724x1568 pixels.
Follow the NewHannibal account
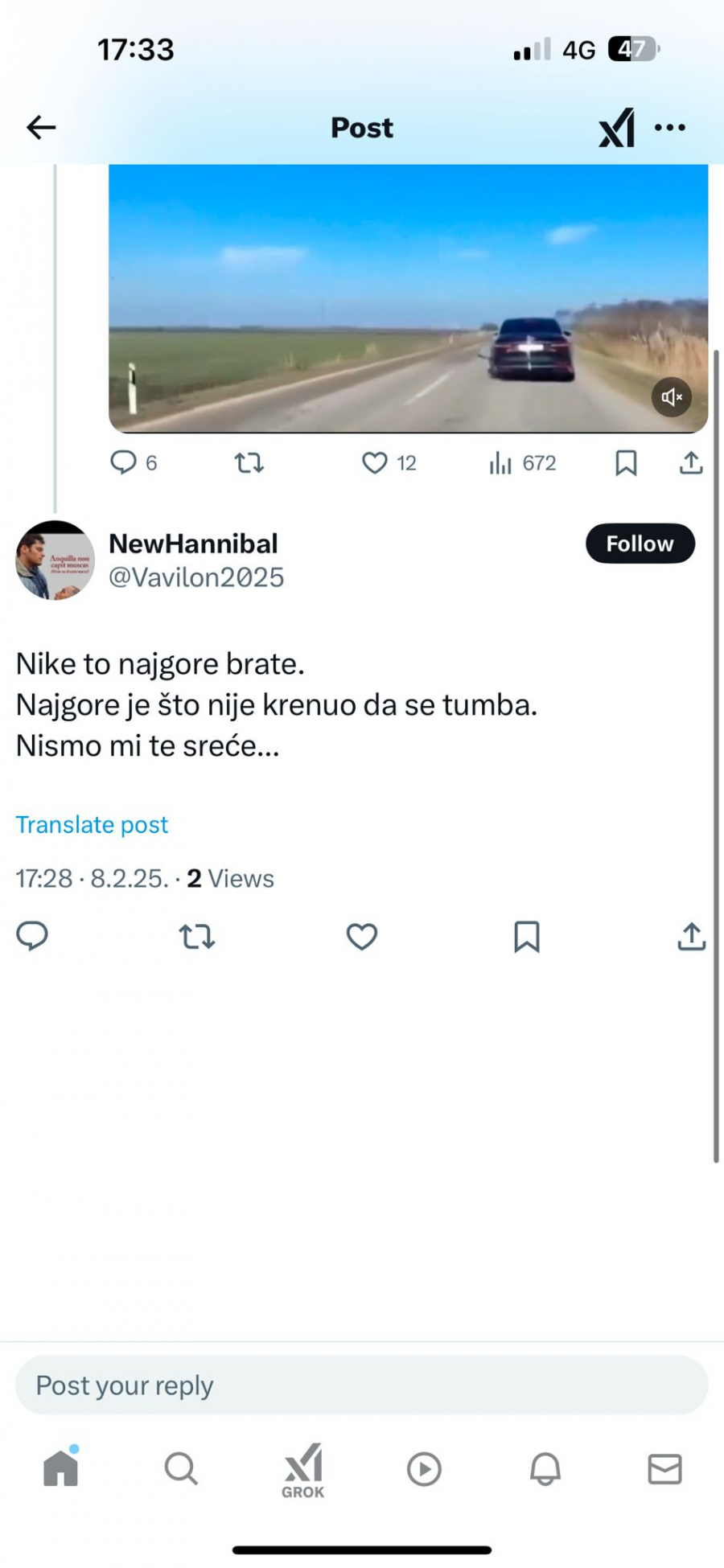(x=640, y=544)
